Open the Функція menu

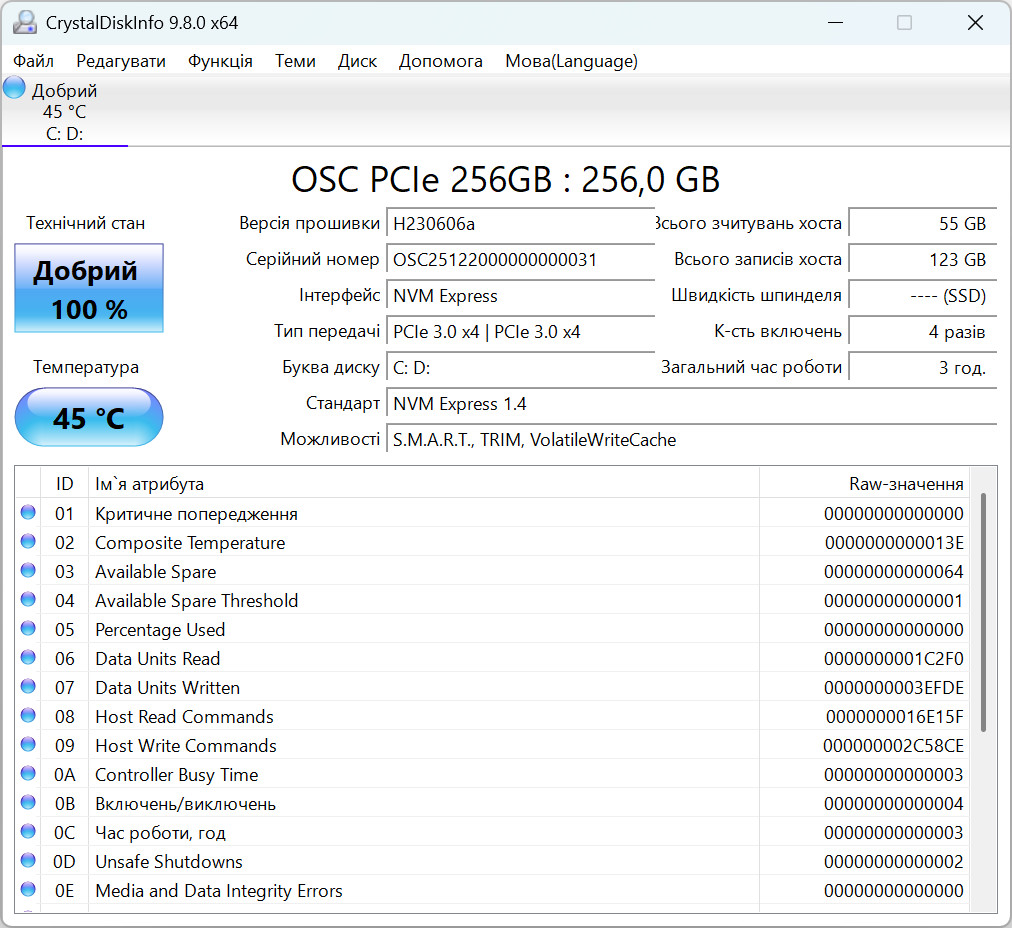[220, 61]
